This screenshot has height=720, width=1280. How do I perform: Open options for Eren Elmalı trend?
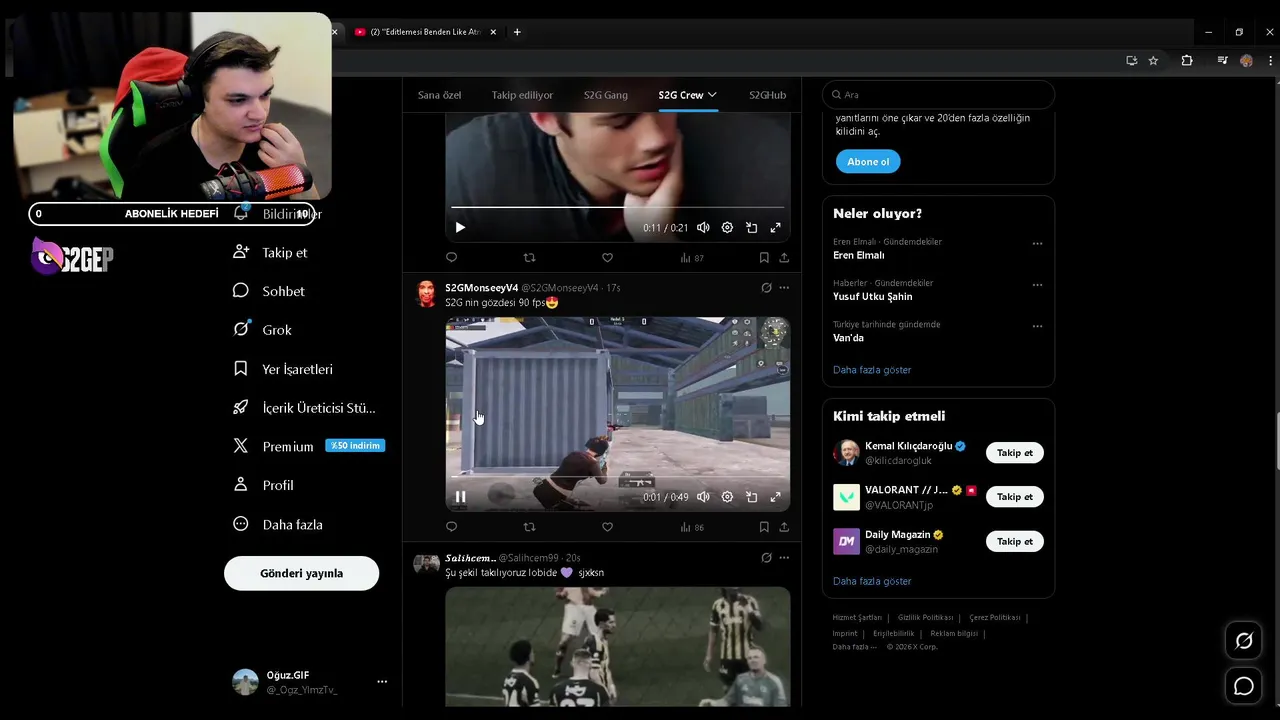1037,244
